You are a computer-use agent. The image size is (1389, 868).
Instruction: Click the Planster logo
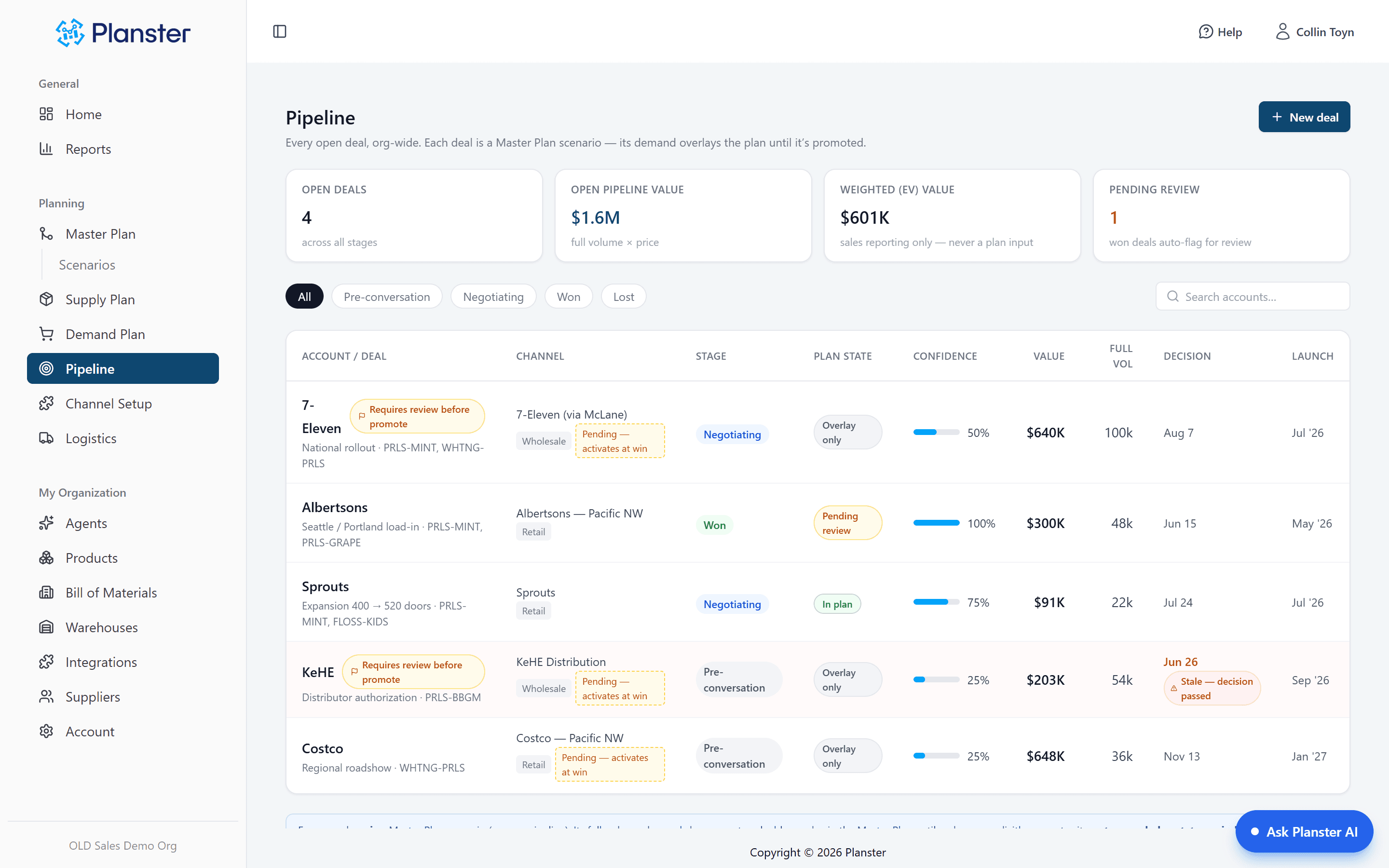pos(123,33)
